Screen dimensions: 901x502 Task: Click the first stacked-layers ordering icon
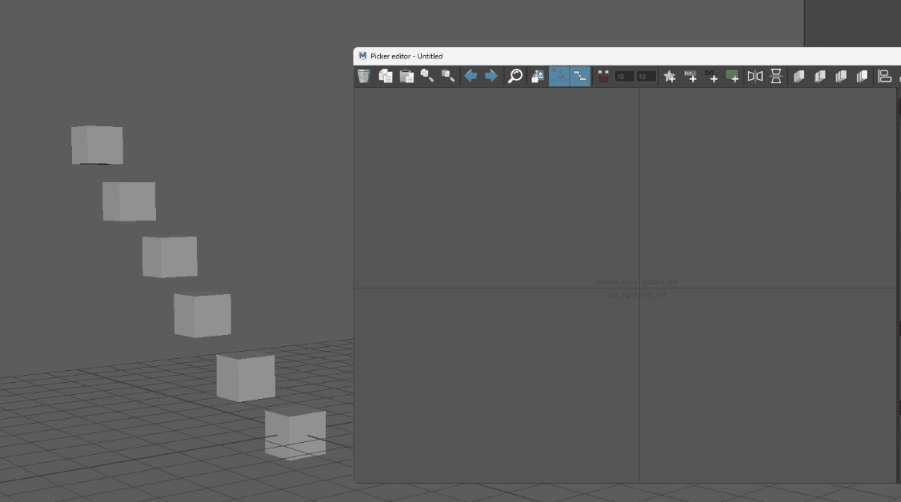[799, 76]
